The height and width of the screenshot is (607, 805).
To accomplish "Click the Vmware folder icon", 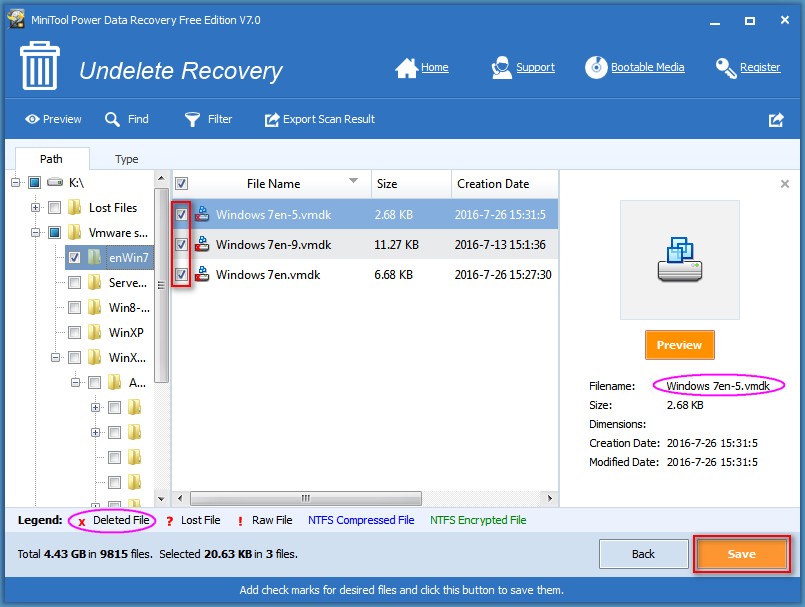I will tap(74, 233).
